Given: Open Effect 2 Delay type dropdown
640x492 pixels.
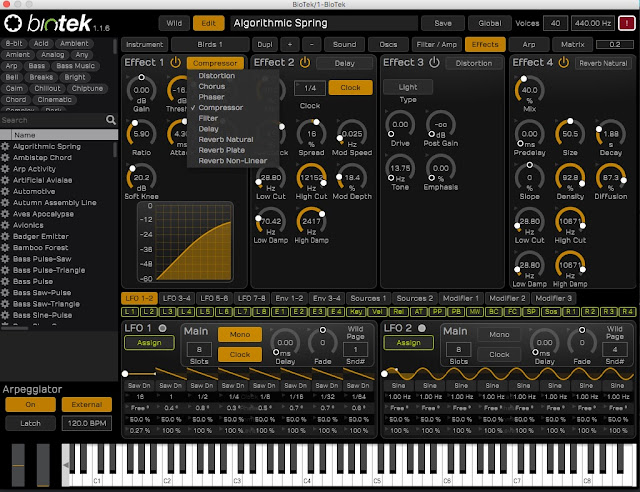Looking at the screenshot, I should 344,63.
